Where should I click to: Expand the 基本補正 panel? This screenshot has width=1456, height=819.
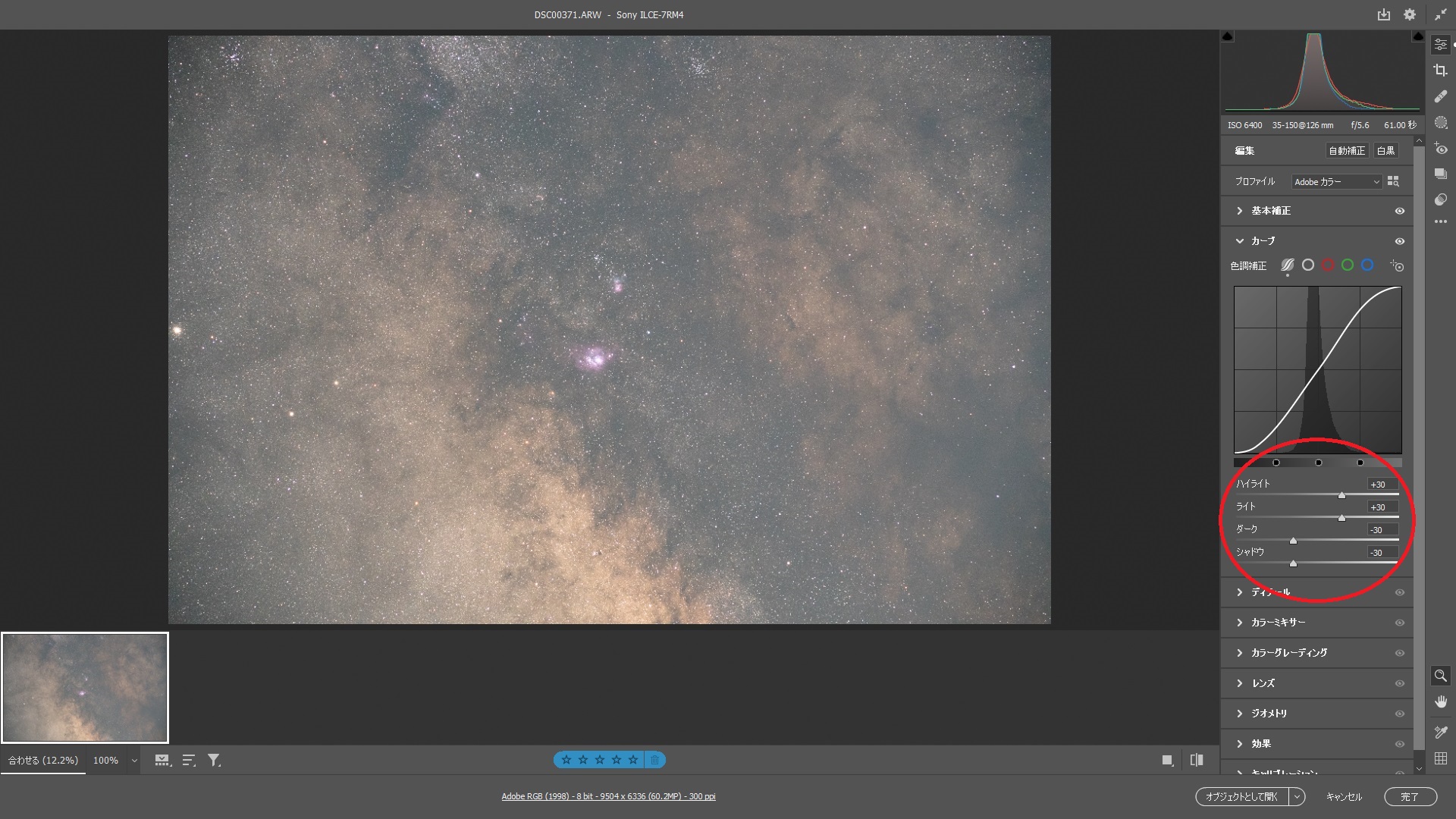pos(1240,211)
